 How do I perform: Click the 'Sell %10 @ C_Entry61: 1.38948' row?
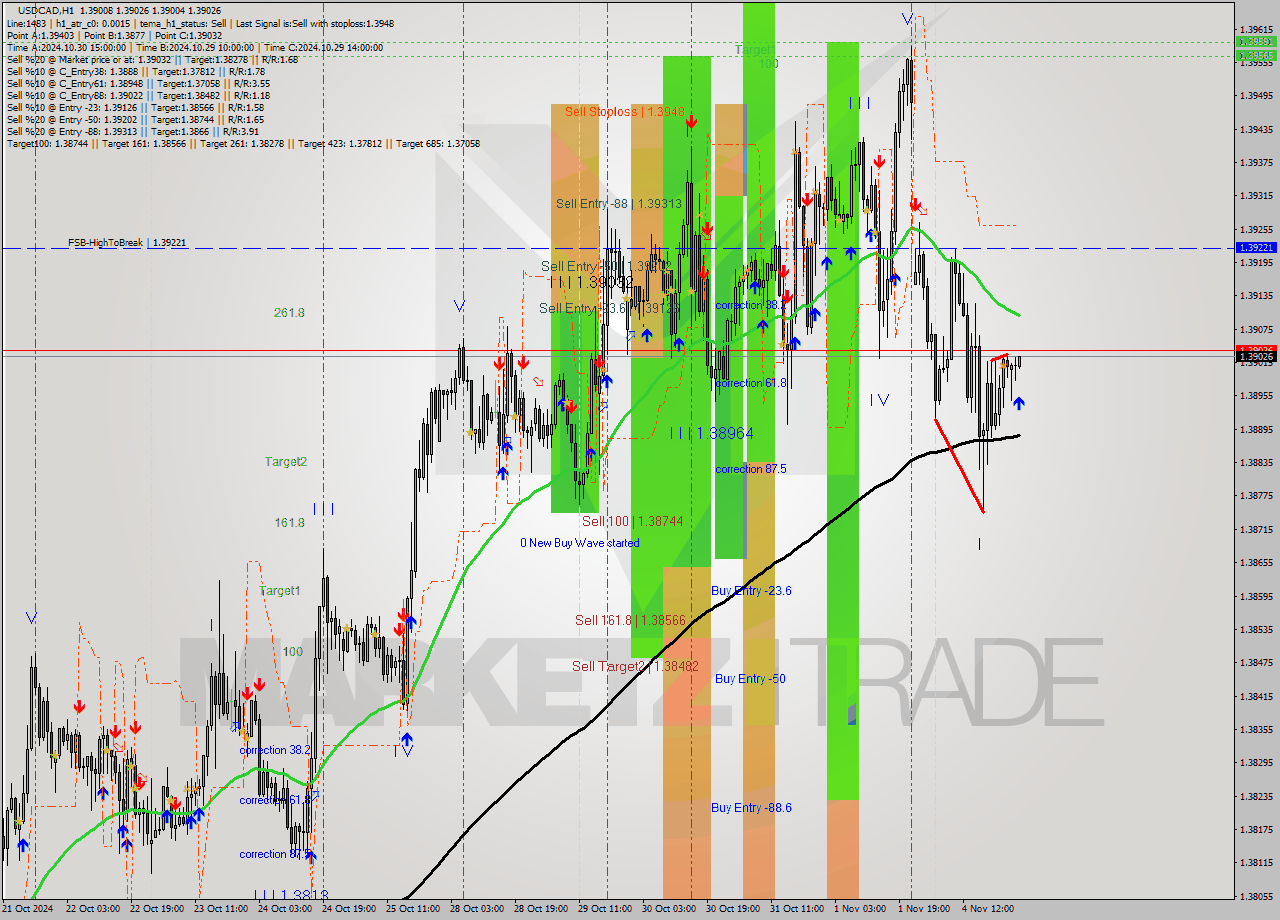(x=137, y=84)
